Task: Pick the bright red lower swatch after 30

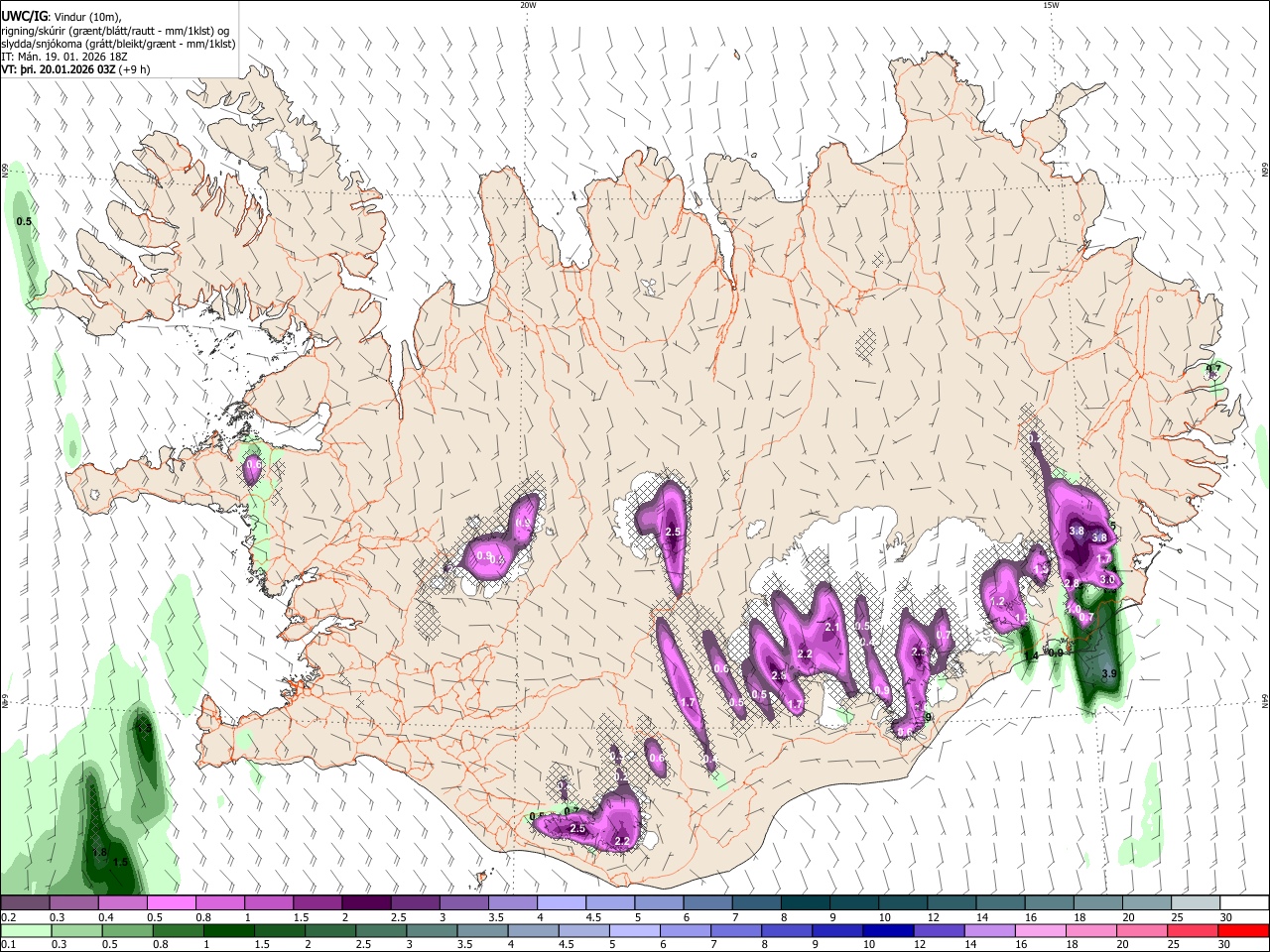Action: 1244,930
